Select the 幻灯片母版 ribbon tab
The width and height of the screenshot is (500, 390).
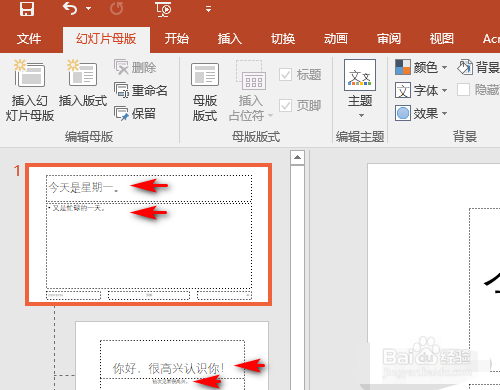[x=106, y=39]
